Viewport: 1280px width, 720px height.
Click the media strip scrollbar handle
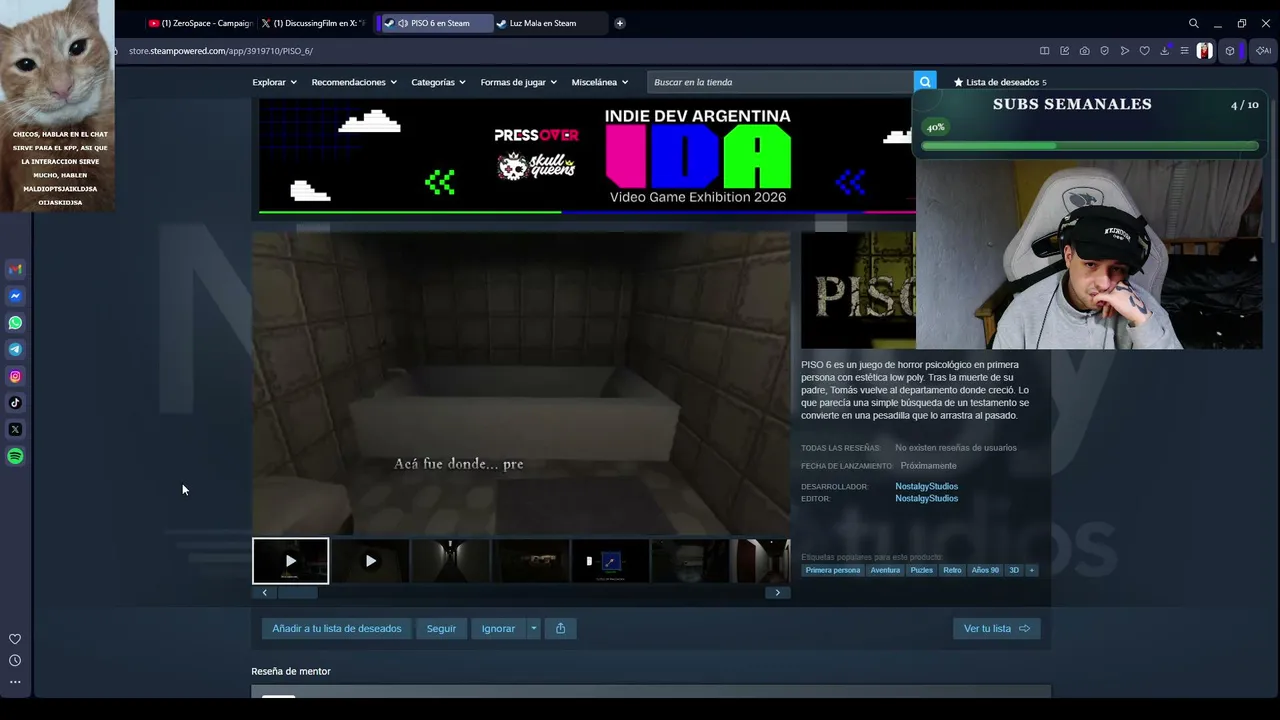point(297,593)
